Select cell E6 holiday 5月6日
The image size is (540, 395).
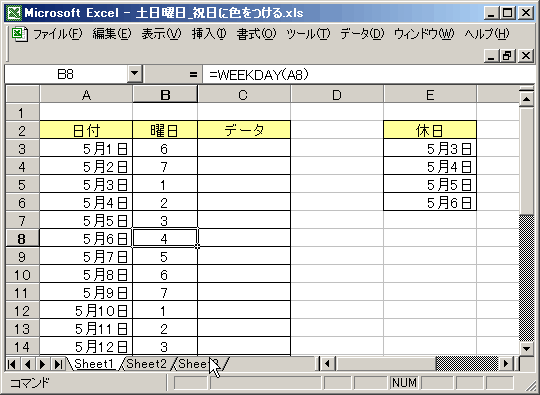[x=430, y=202]
